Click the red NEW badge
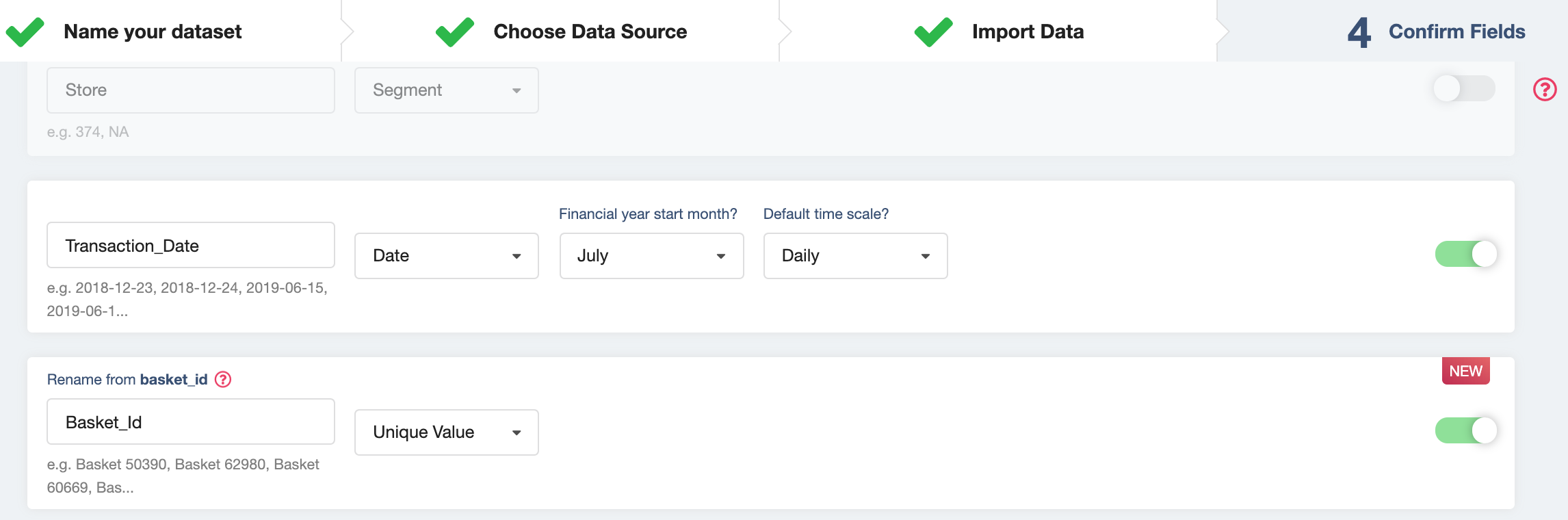The width and height of the screenshot is (1568, 520). pos(1465,371)
